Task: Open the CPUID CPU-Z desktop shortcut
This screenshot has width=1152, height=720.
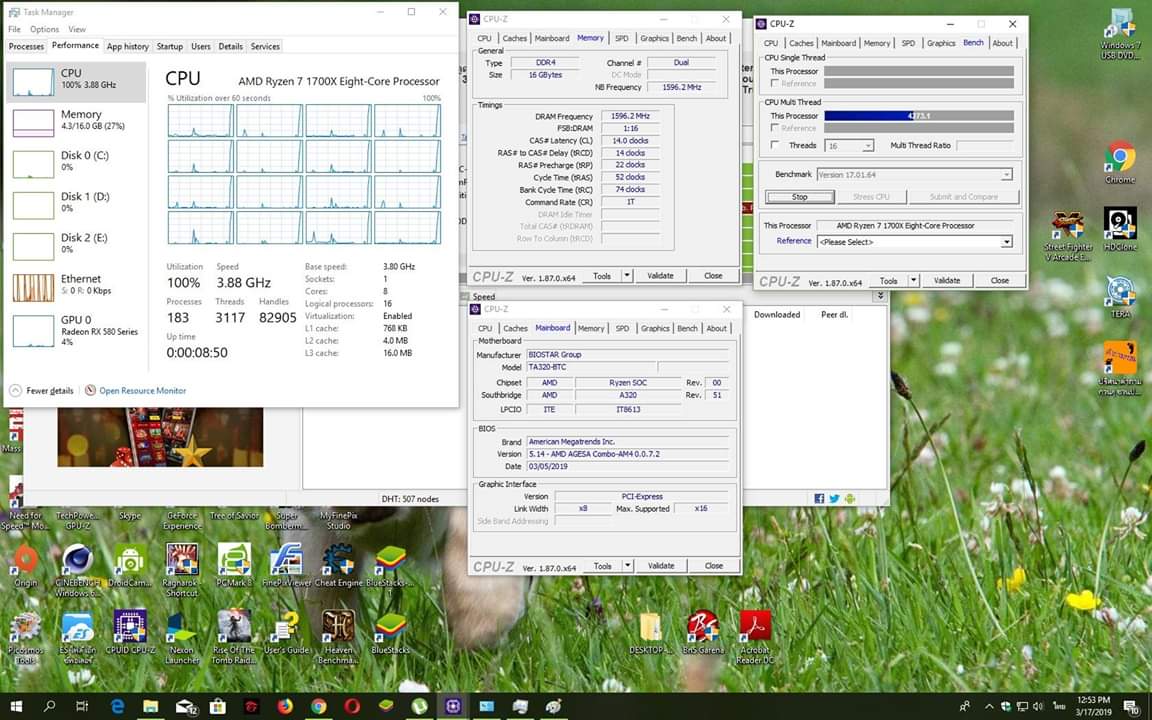Action: tap(130, 633)
